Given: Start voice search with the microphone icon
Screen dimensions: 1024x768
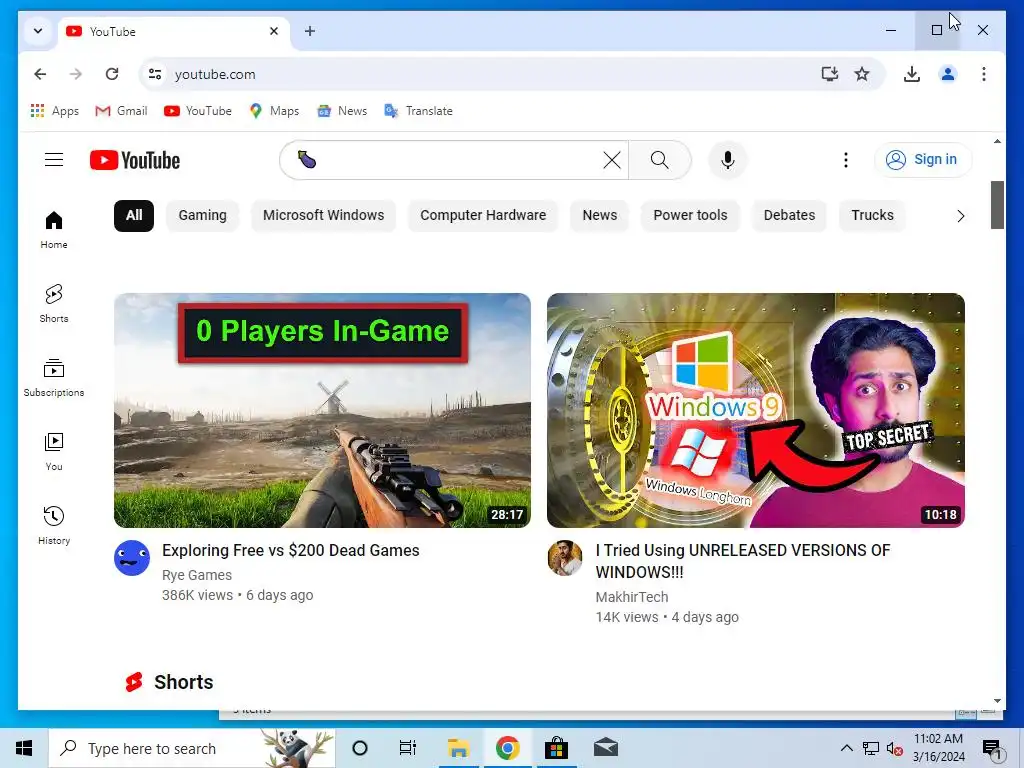Looking at the screenshot, I should click(728, 160).
